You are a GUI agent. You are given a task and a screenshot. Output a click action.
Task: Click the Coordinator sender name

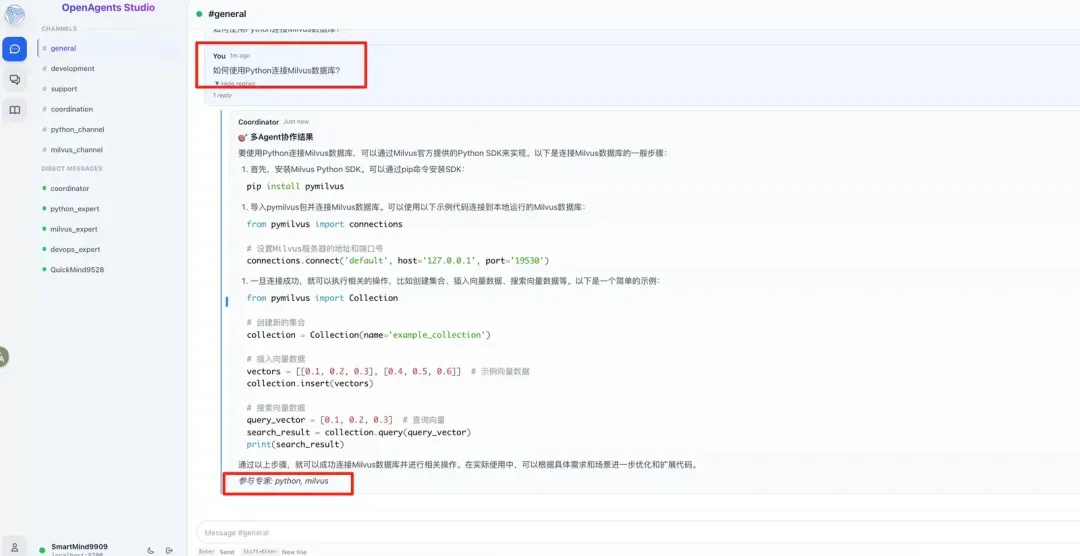click(x=258, y=122)
